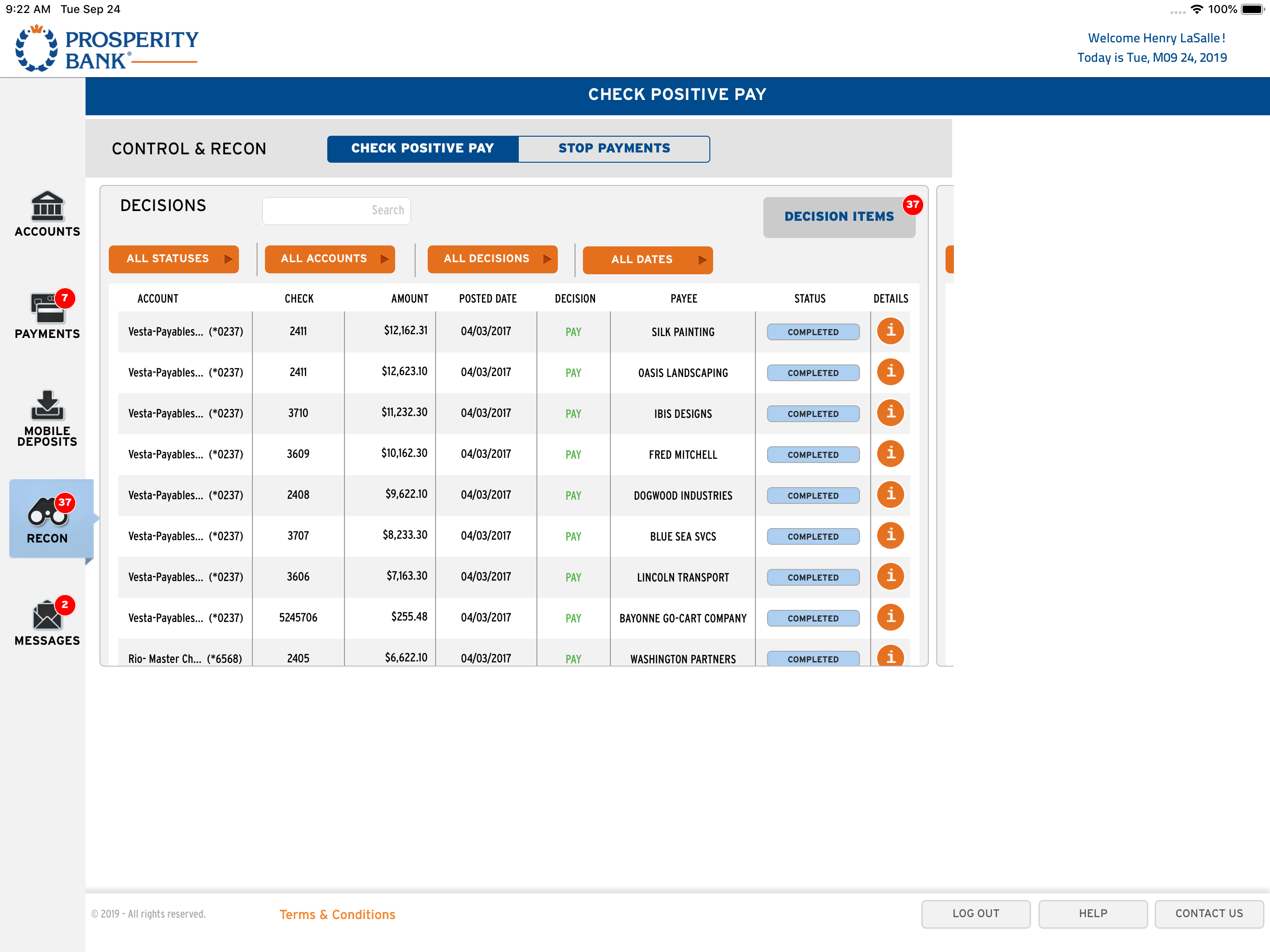Click Completed status for Dogwood Industries

click(x=813, y=495)
